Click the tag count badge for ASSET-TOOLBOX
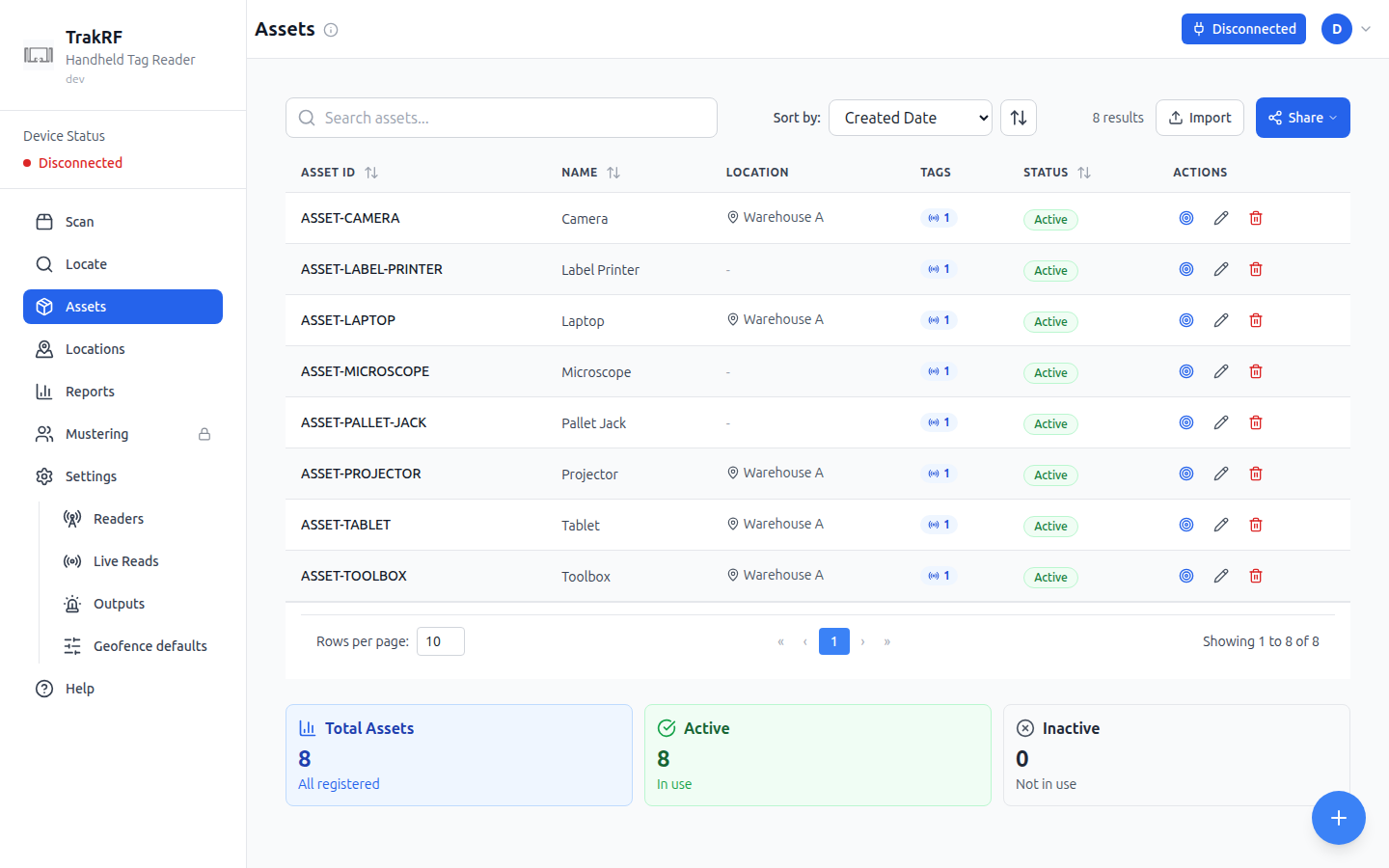1389x868 pixels. (939, 576)
